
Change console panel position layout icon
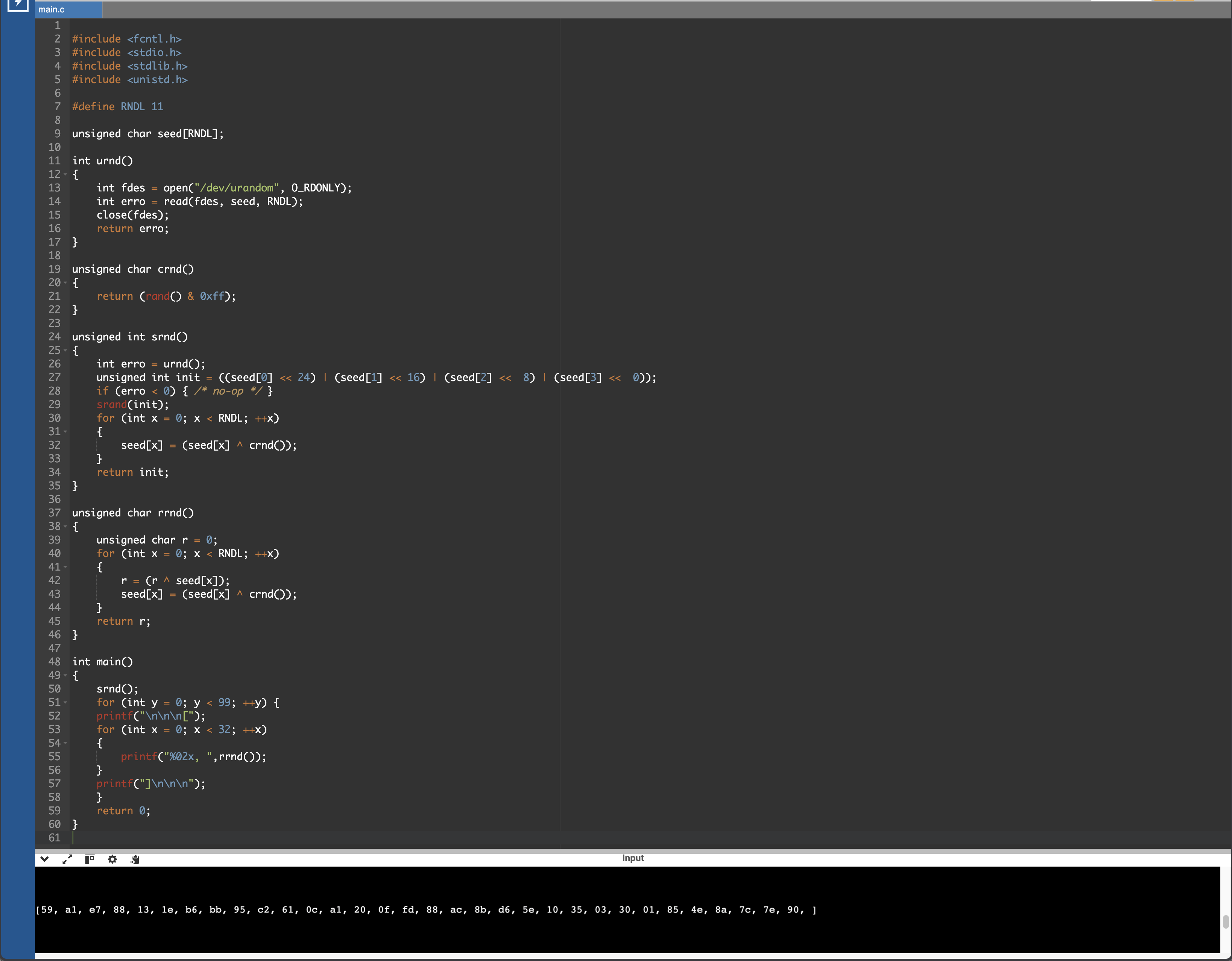click(90, 859)
